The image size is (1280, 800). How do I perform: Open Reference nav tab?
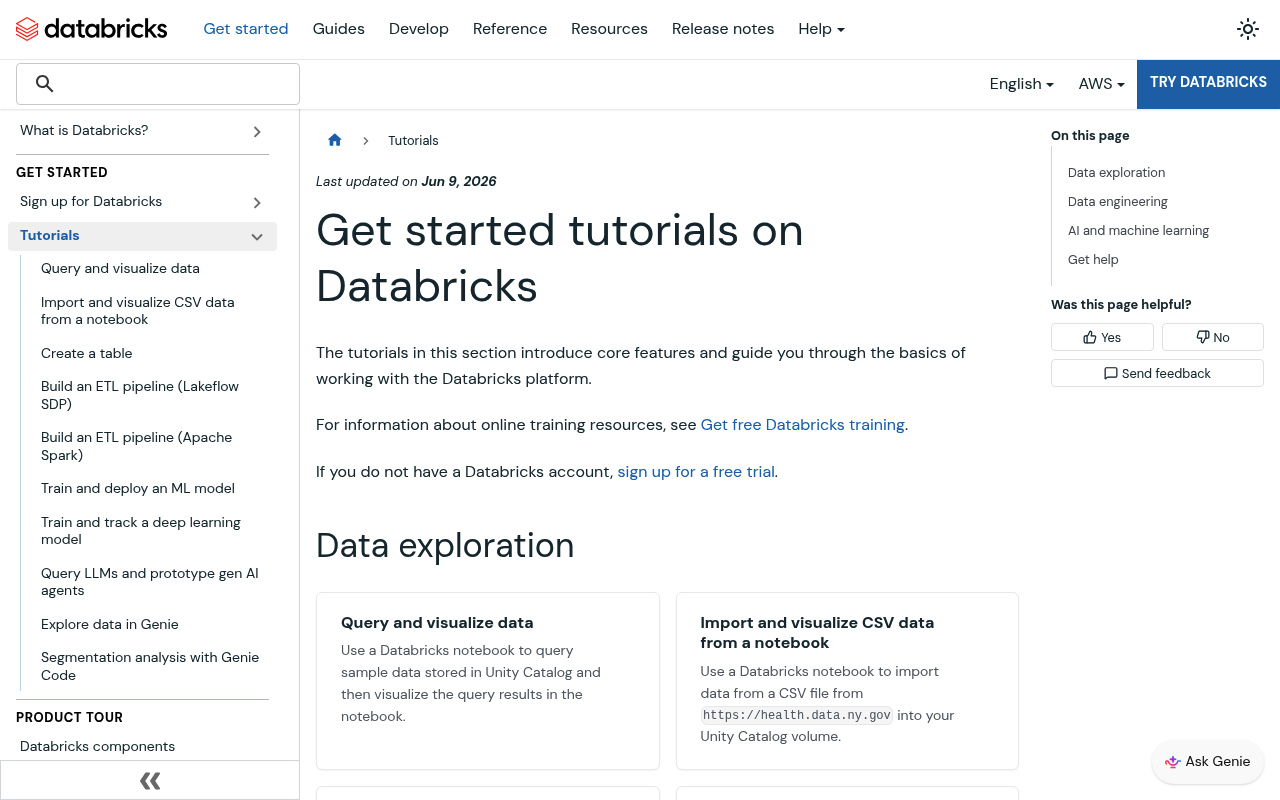(x=510, y=29)
